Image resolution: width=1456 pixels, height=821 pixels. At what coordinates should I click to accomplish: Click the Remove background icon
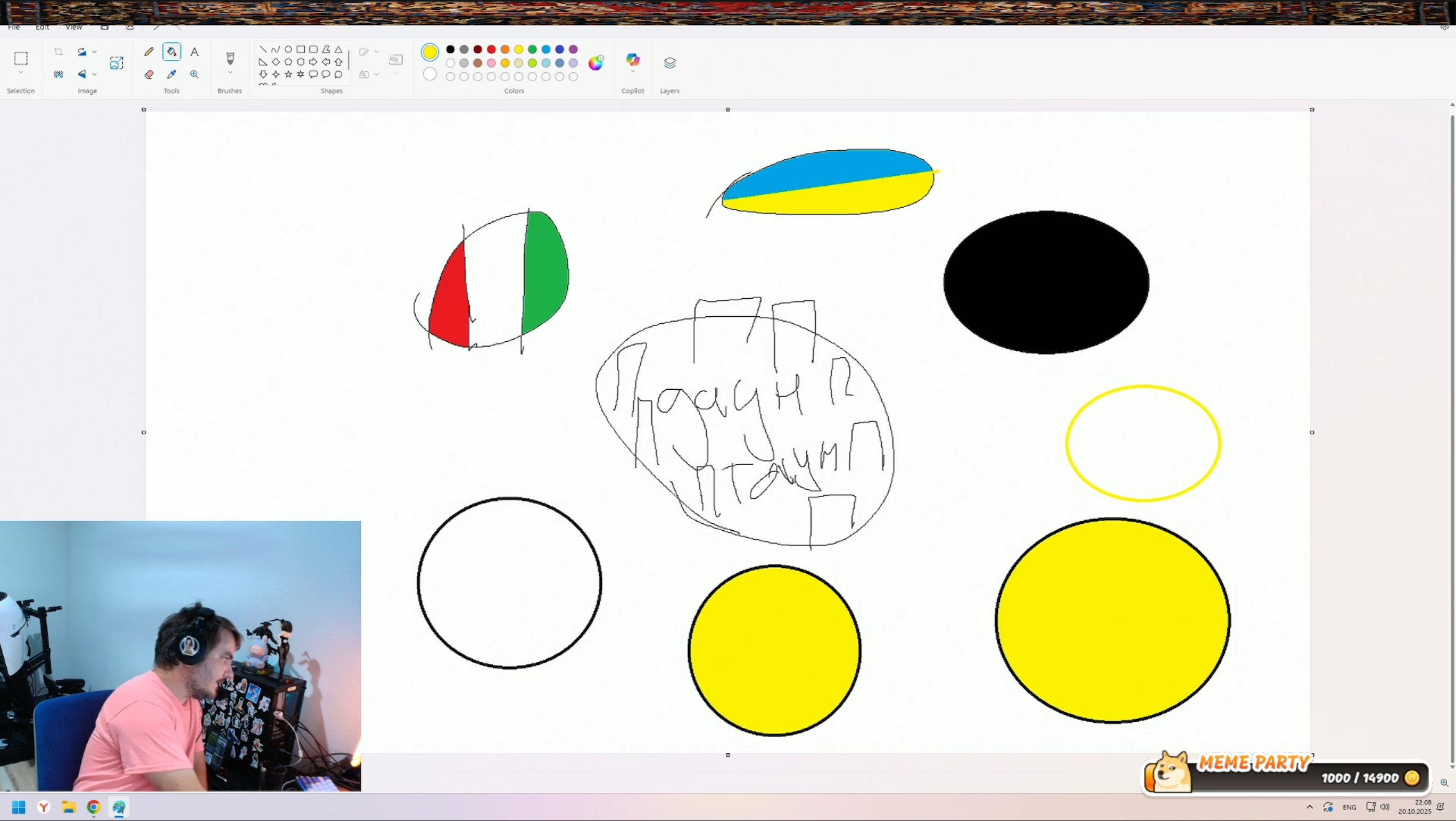pos(58,74)
